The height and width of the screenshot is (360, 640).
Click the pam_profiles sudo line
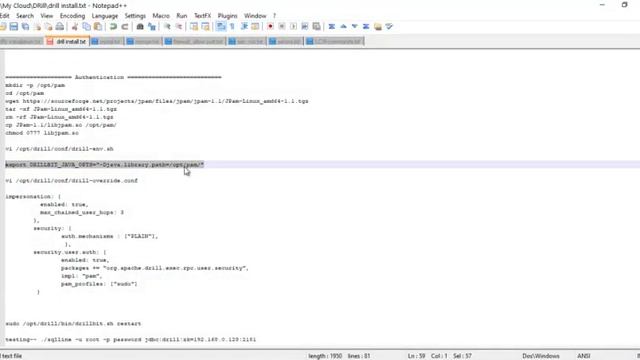coord(99,284)
